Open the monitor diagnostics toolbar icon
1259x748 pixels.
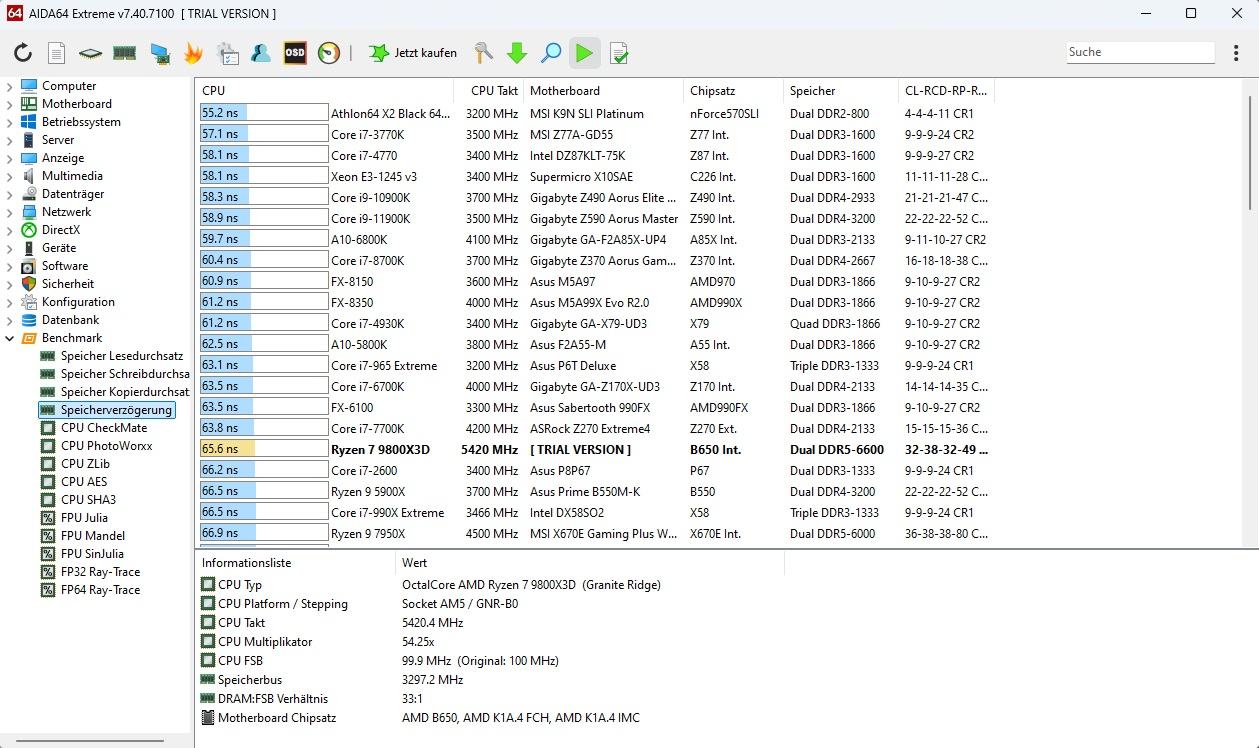tap(159, 53)
